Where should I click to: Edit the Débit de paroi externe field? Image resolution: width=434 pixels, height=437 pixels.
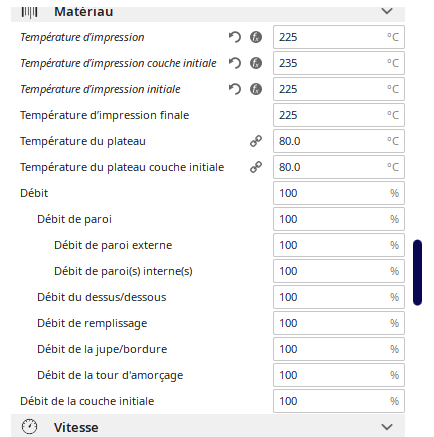coord(339,245)
